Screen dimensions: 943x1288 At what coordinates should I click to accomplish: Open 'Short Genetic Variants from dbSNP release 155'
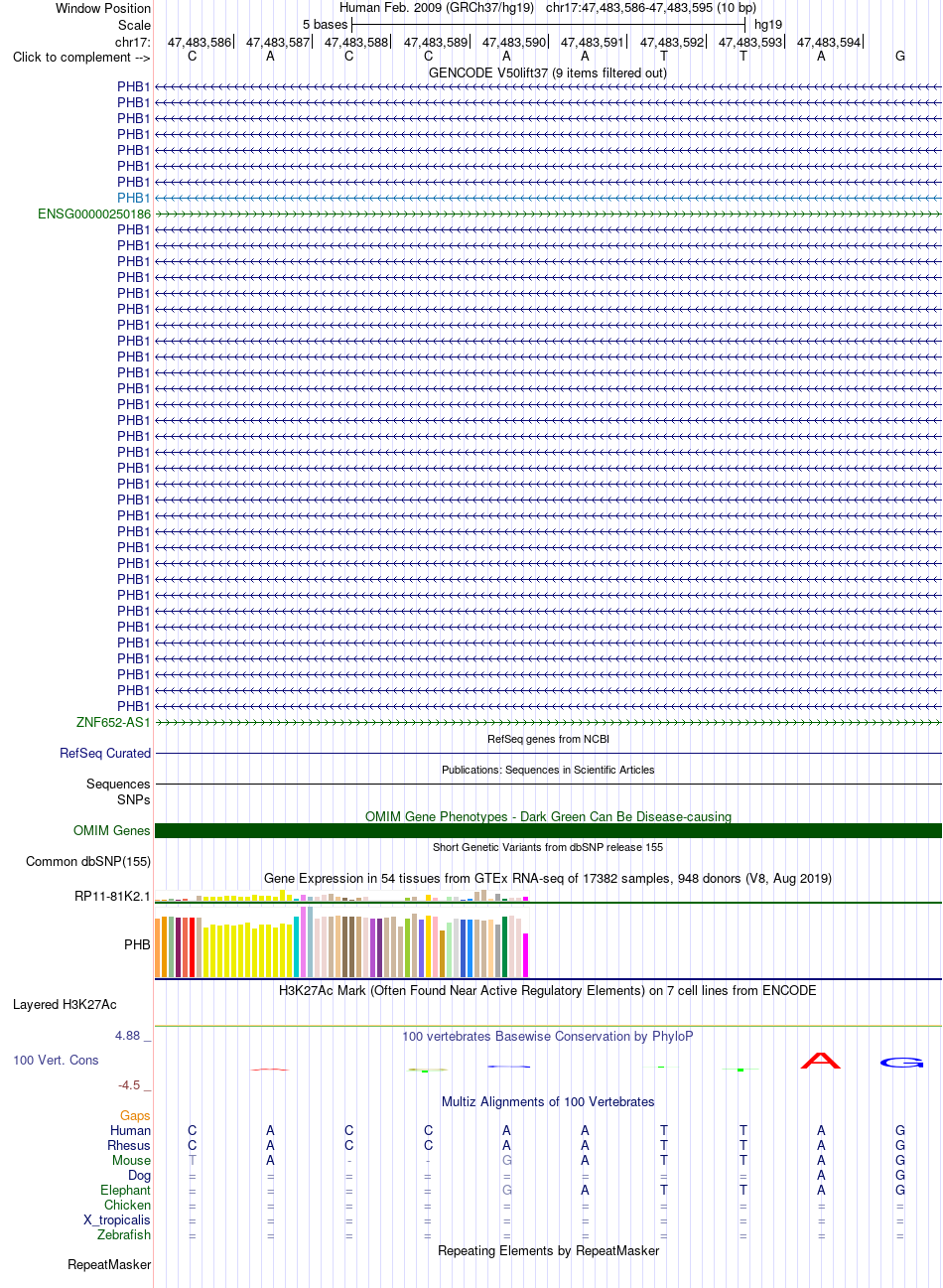[548, 847]
